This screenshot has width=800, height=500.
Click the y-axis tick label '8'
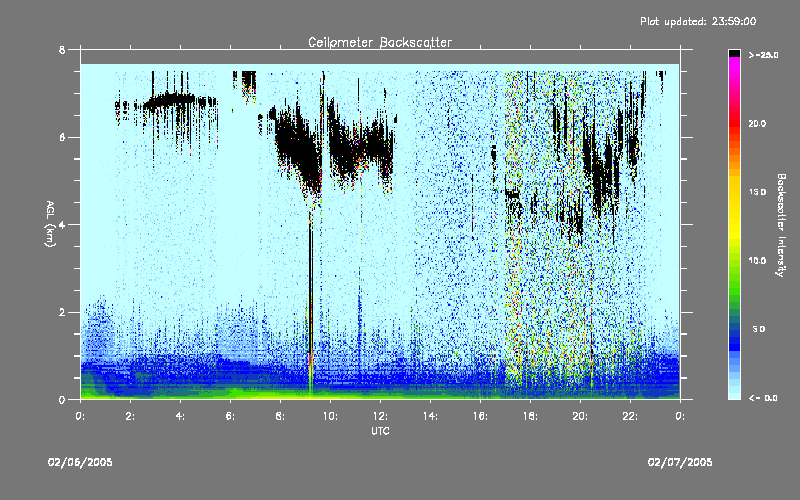[62, 50]
